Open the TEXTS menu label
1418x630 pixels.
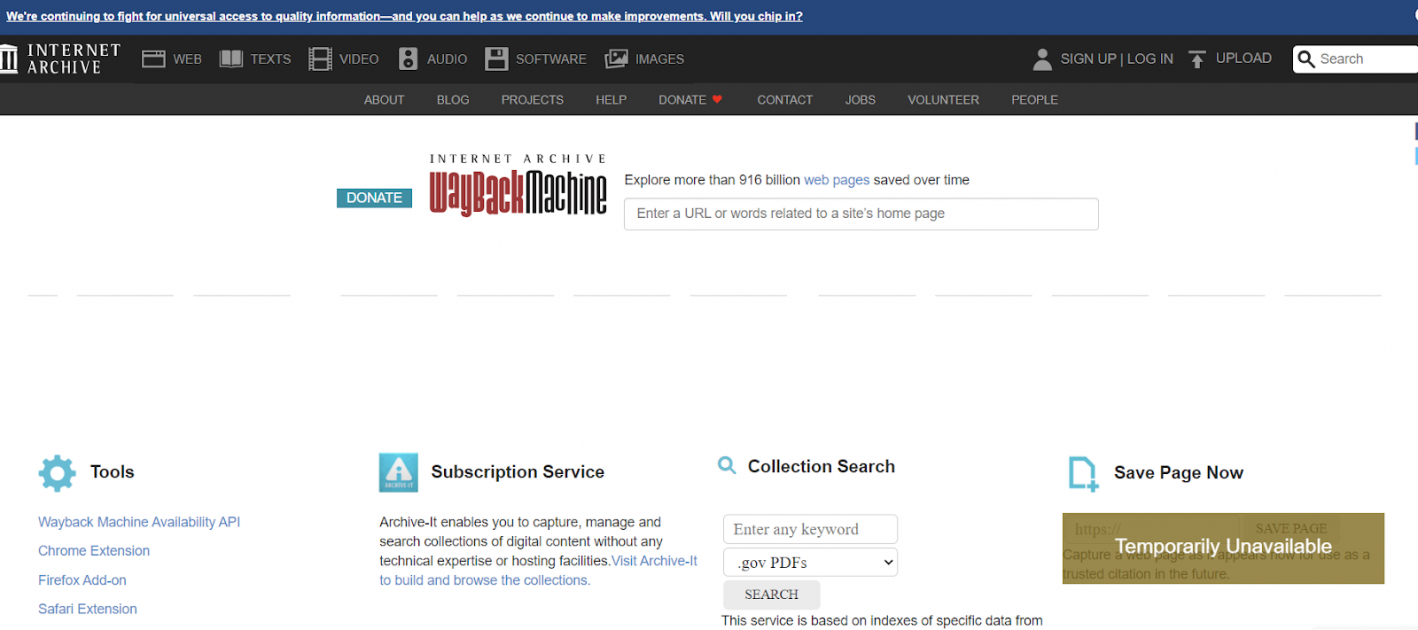[270, 59]
